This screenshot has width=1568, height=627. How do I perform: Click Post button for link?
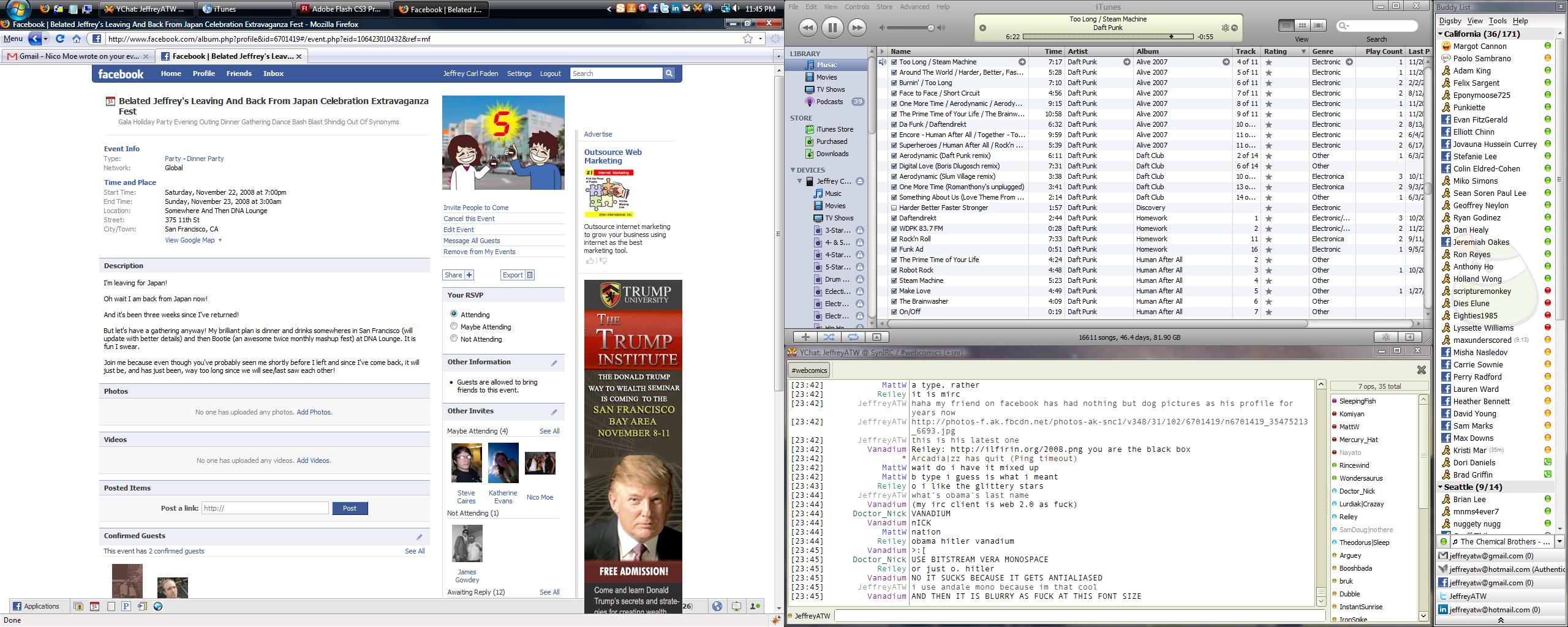(350, 508)
